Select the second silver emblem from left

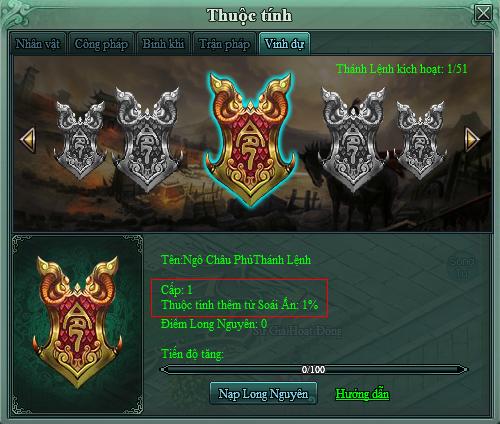[x=148, y=139]
